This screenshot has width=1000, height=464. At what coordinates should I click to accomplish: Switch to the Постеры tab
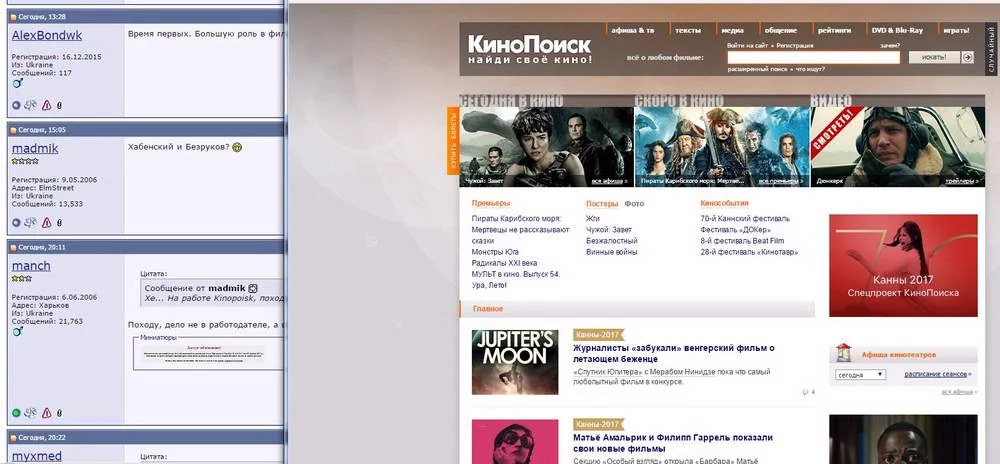602,204
